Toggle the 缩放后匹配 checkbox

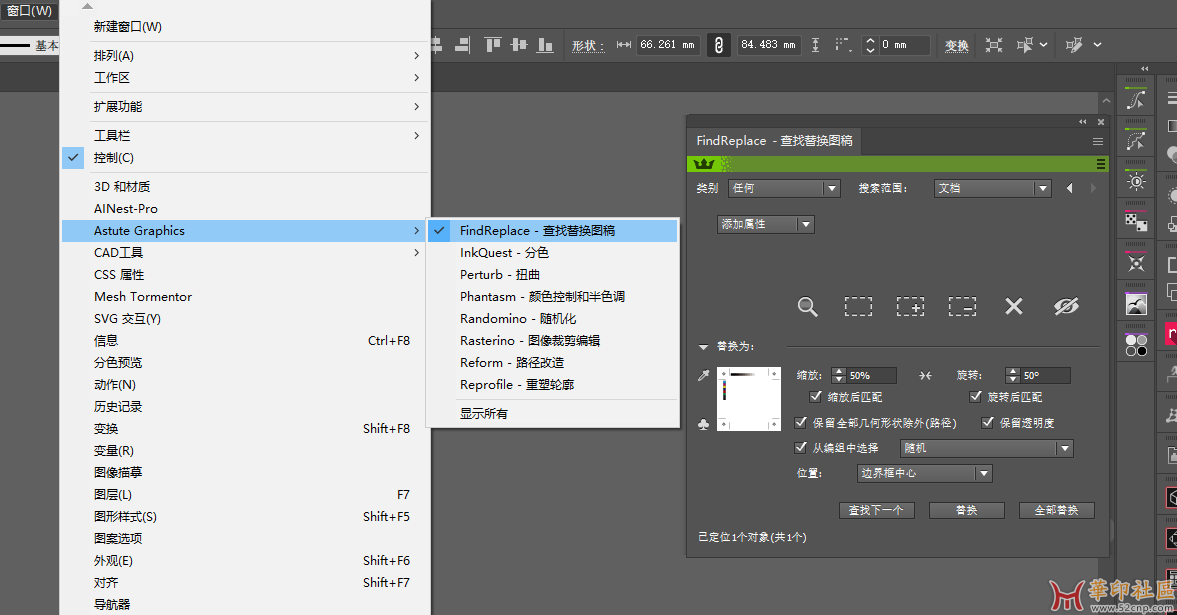816,396
